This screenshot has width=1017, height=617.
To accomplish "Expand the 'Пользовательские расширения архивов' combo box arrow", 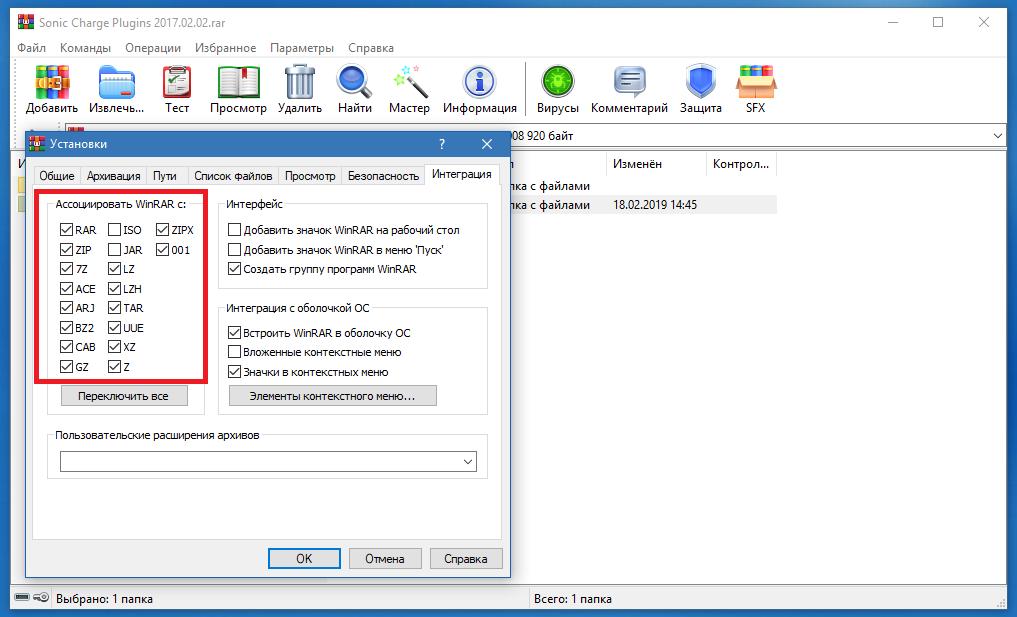I will click(468, 462).
